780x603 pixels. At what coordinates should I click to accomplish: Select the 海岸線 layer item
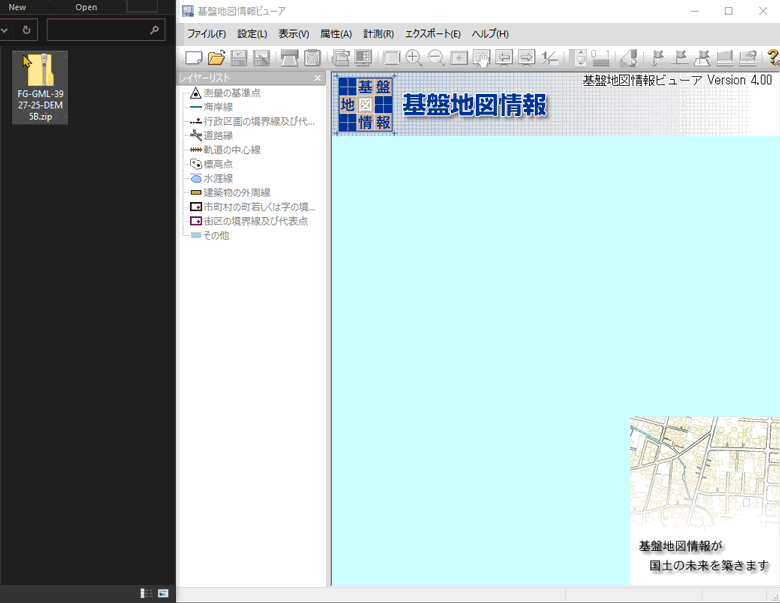tap(217, 107)
